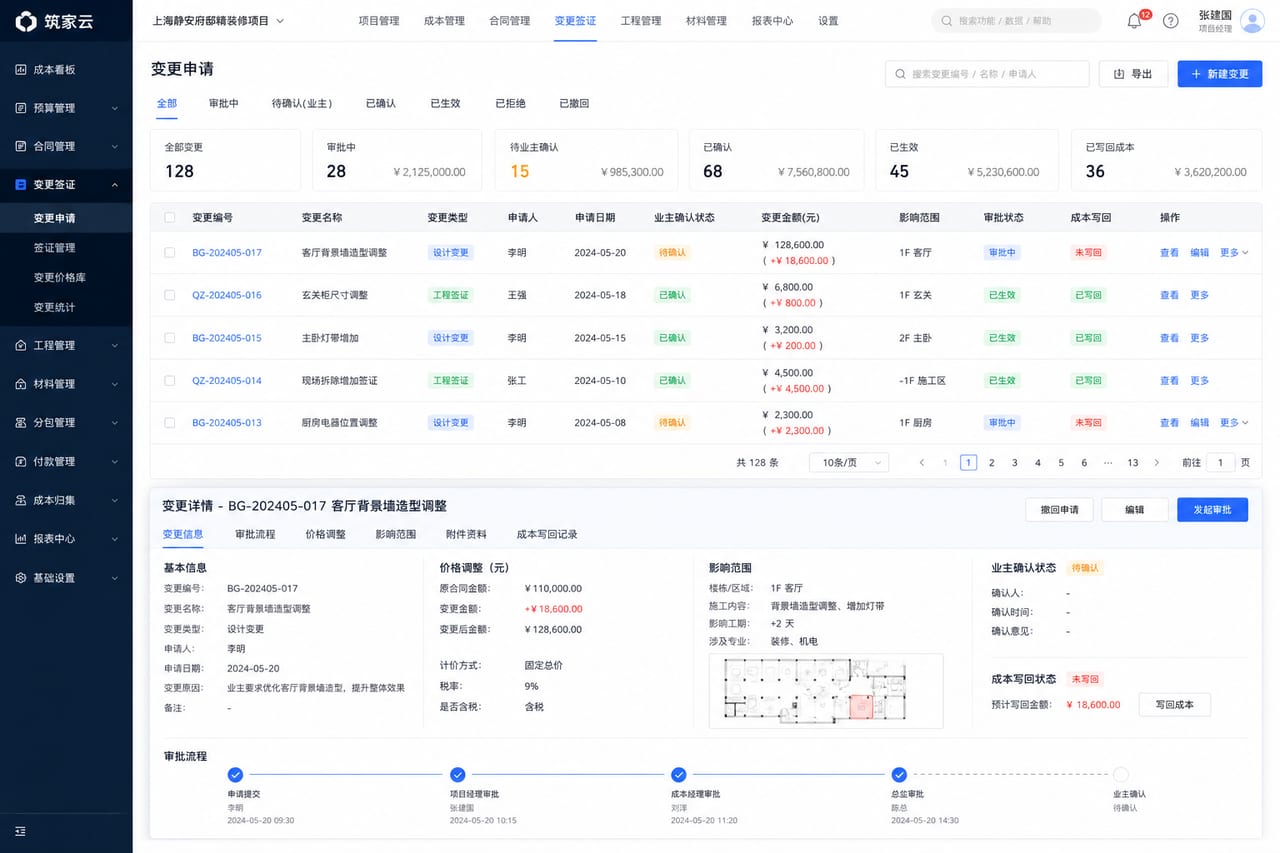Open the 价格调整 detail tab
Image resolution: width=1280 pixels, height=853 pixels.
coord(325,535)
